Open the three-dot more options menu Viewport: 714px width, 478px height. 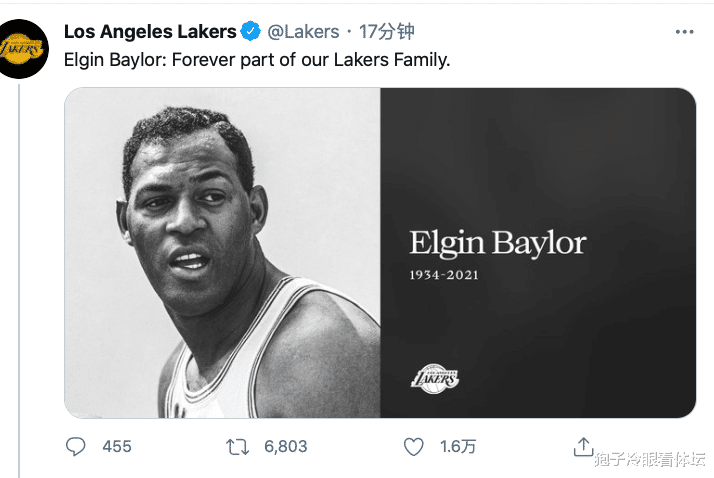click(x=684, y=32)
